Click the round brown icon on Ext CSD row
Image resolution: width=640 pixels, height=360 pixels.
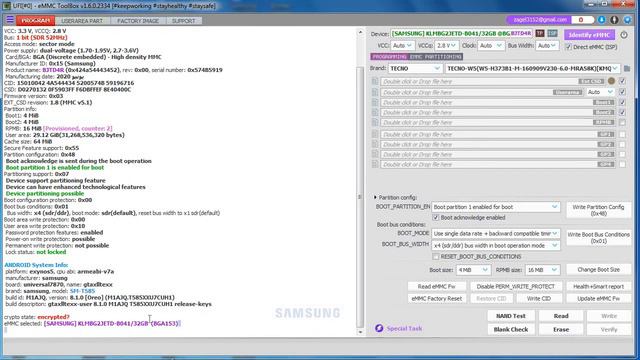tap(611, 81)
